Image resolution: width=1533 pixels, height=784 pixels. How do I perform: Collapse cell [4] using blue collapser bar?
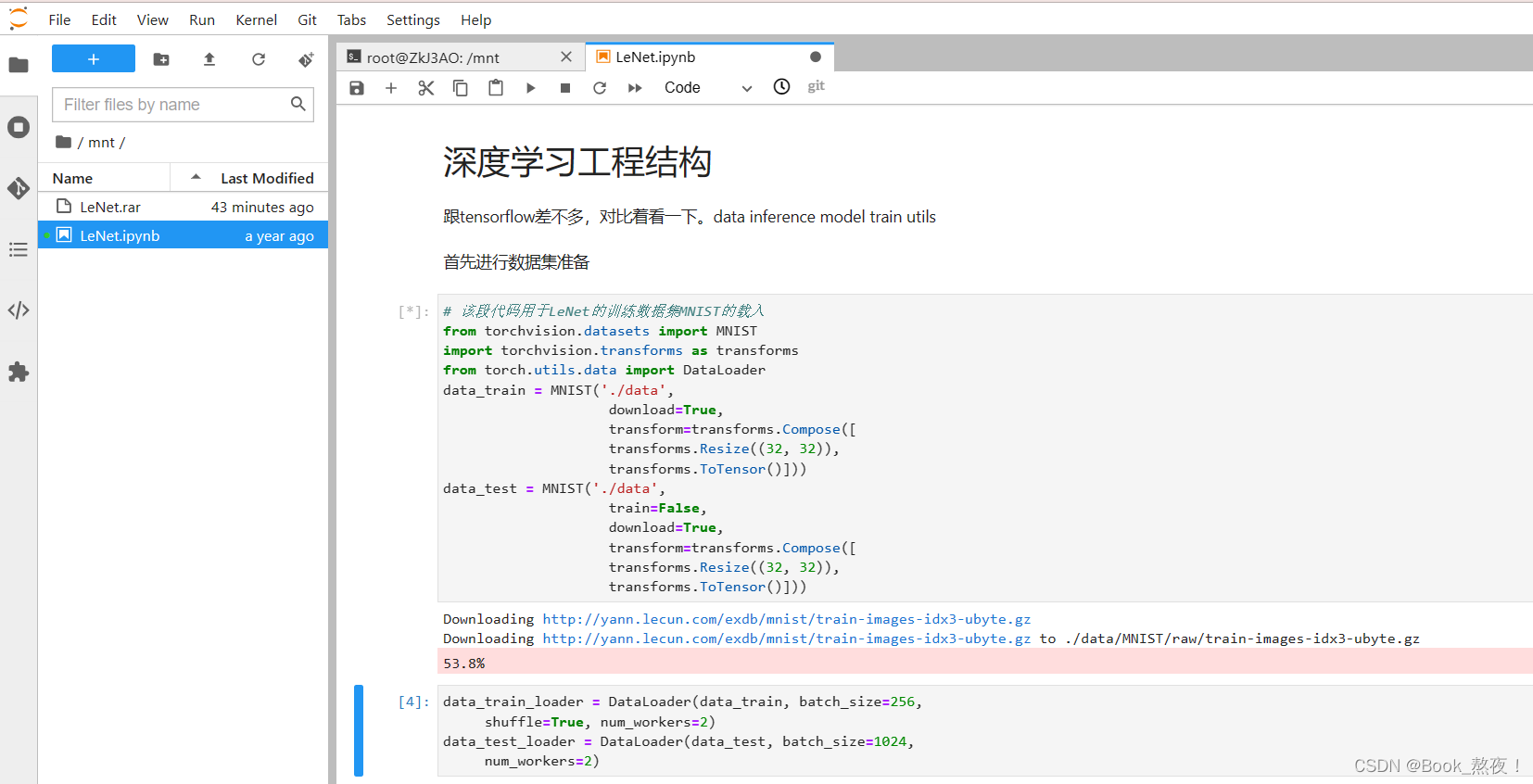tap(359, 731)
